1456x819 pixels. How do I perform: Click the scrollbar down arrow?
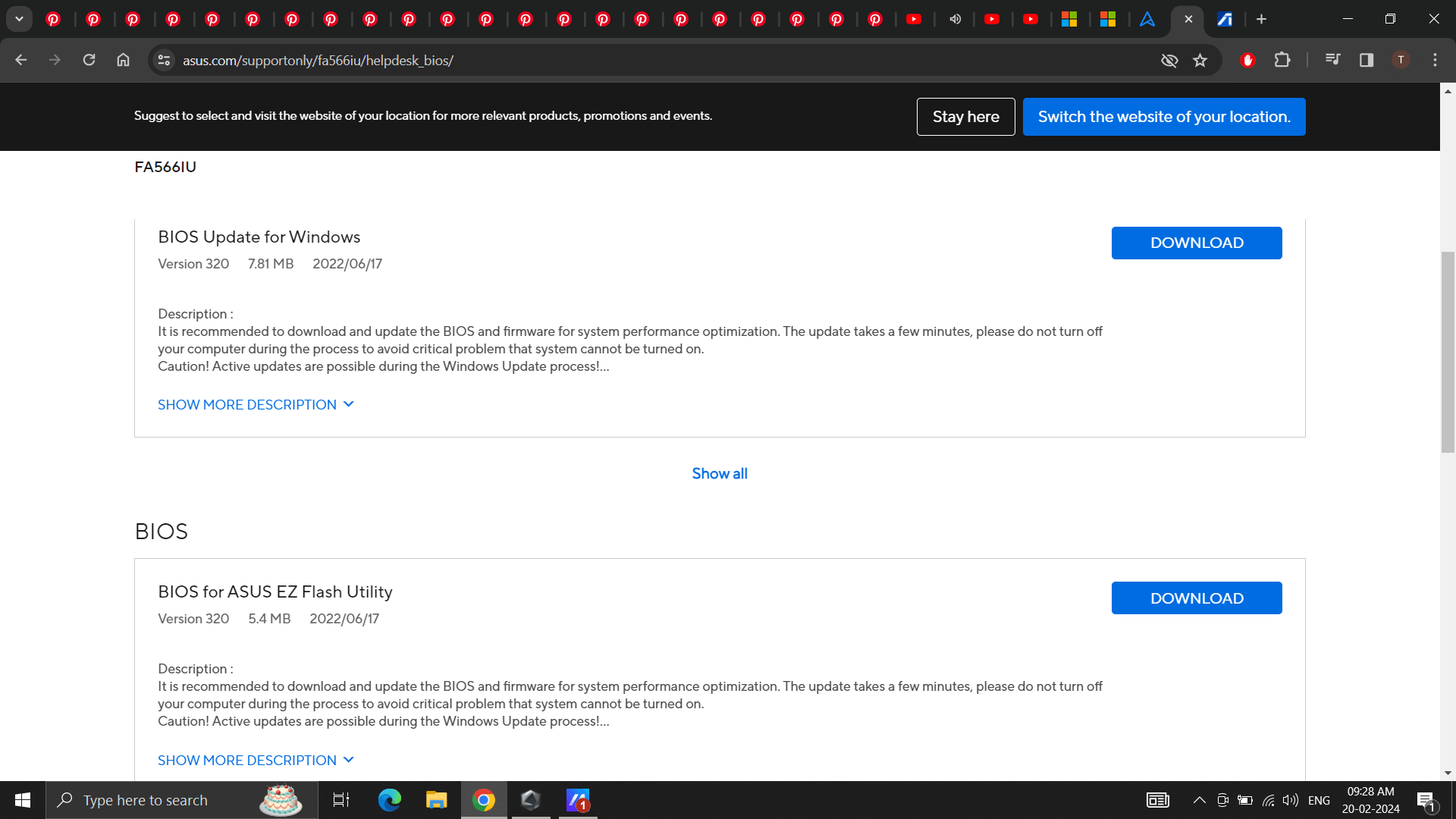1448,773
